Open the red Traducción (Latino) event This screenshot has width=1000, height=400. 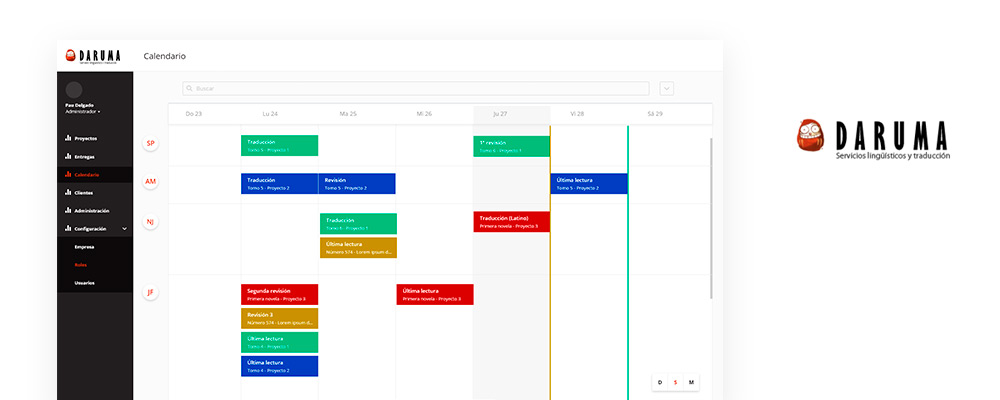[511, 222]
